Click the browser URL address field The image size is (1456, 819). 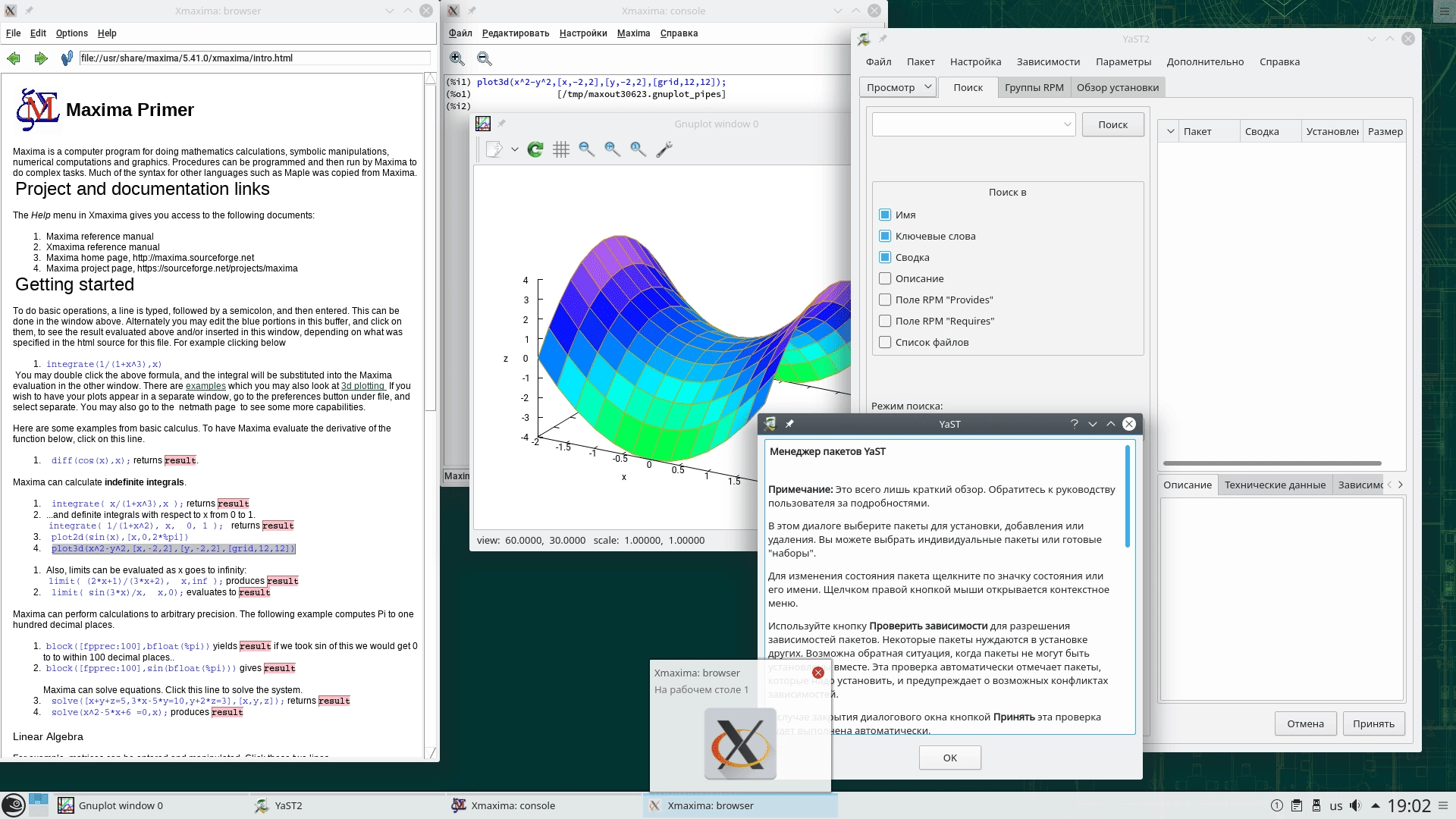pos(255,58)
